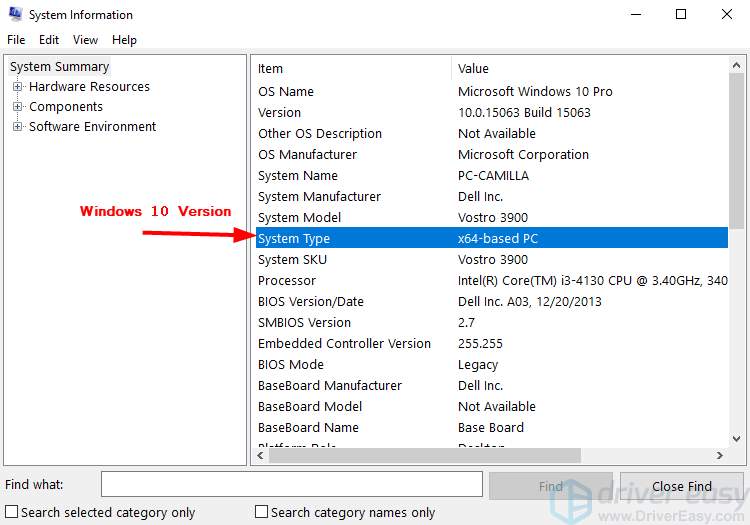Expand the Hardware Resources tree node
The width and height of the screenshot is (750, 525).
[x=17, y=87]
